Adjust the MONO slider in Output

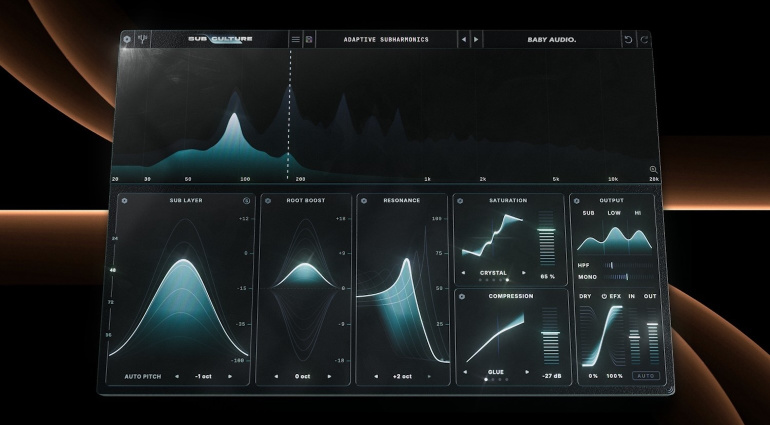(x=629, y=277)
